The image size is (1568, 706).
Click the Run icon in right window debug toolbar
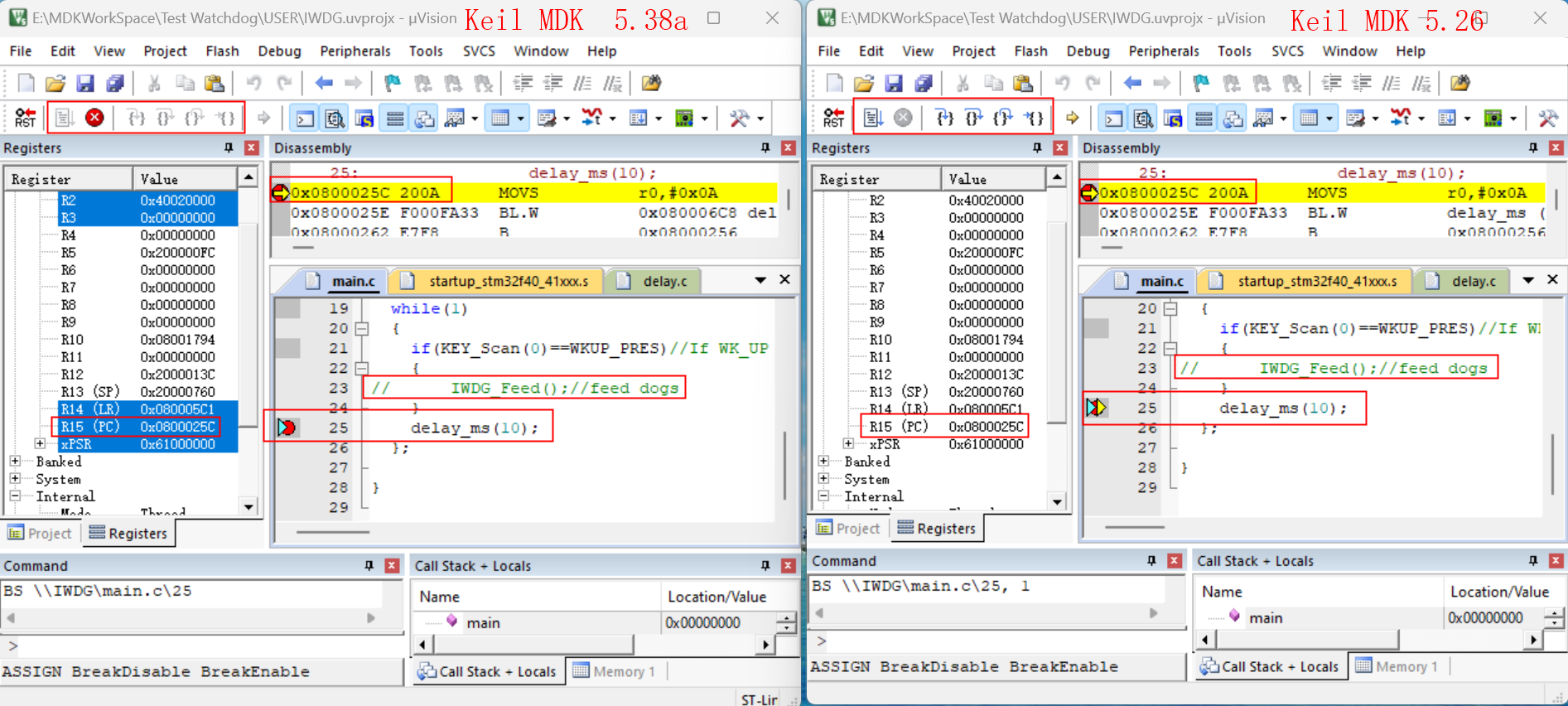(873, 118)
